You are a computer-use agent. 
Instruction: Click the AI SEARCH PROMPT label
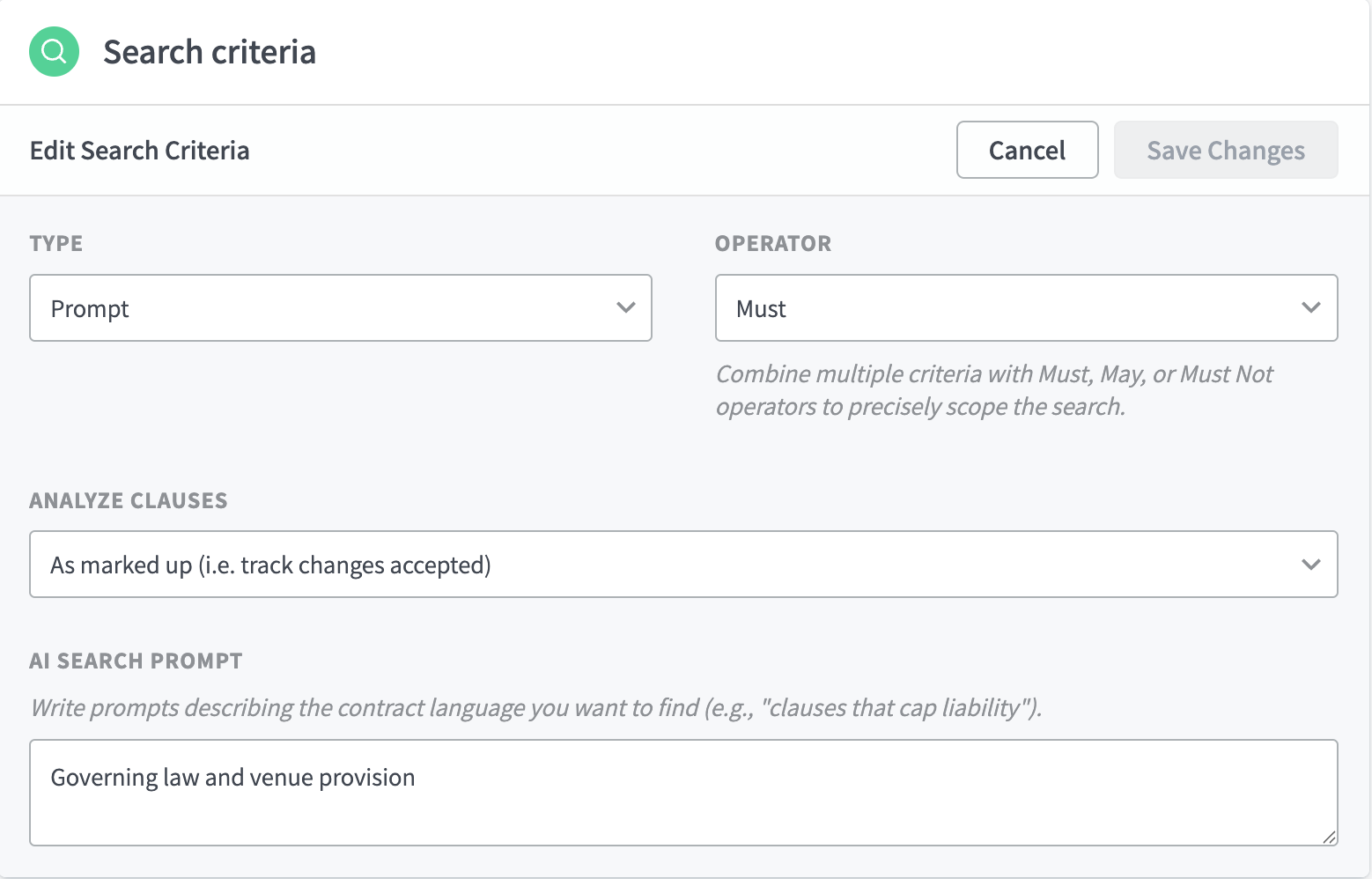click(136, 661)
